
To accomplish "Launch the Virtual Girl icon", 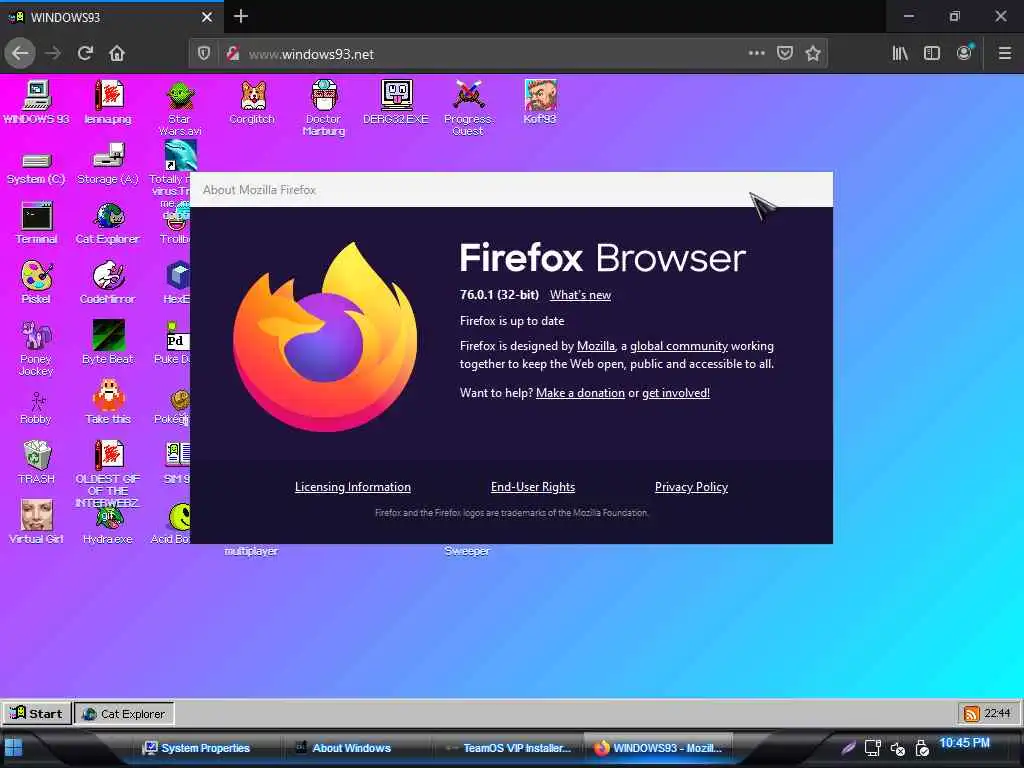I will coord(36,522).
